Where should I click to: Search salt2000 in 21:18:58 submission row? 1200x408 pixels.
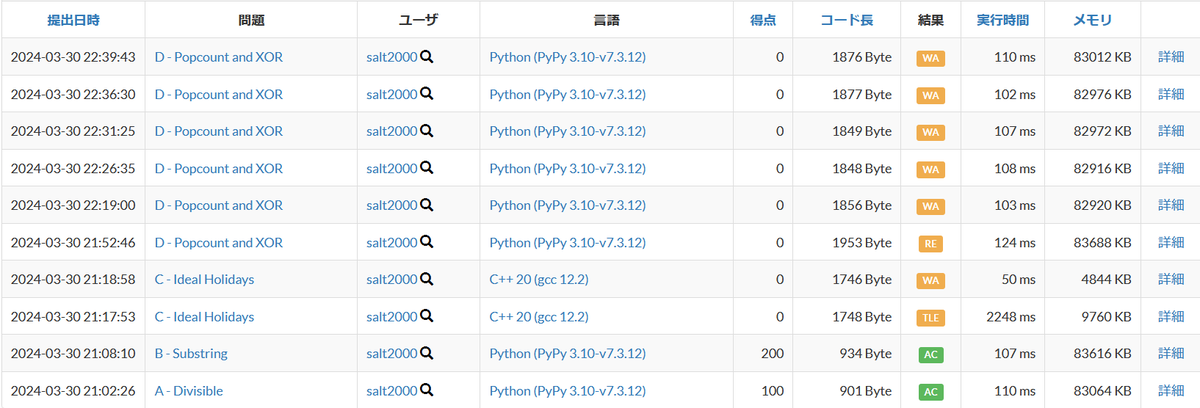tap(427, 279)
